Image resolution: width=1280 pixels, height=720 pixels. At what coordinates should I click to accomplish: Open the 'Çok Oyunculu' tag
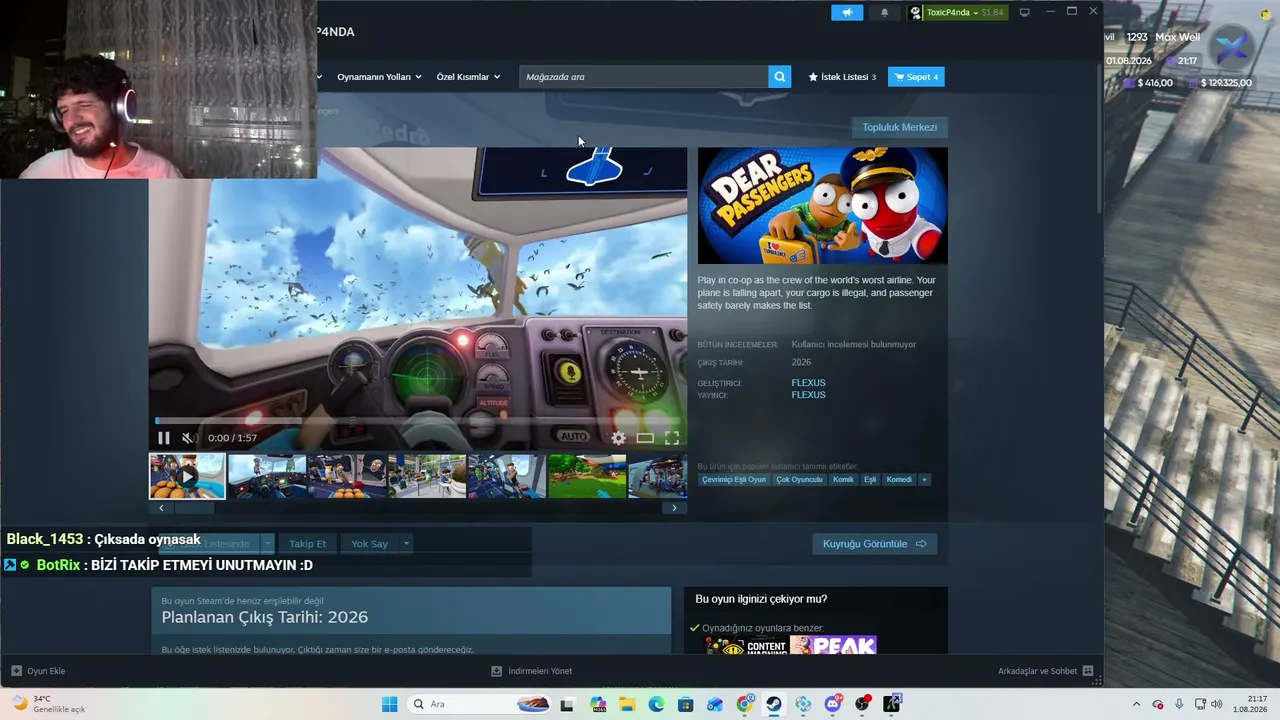pos(799,480)
